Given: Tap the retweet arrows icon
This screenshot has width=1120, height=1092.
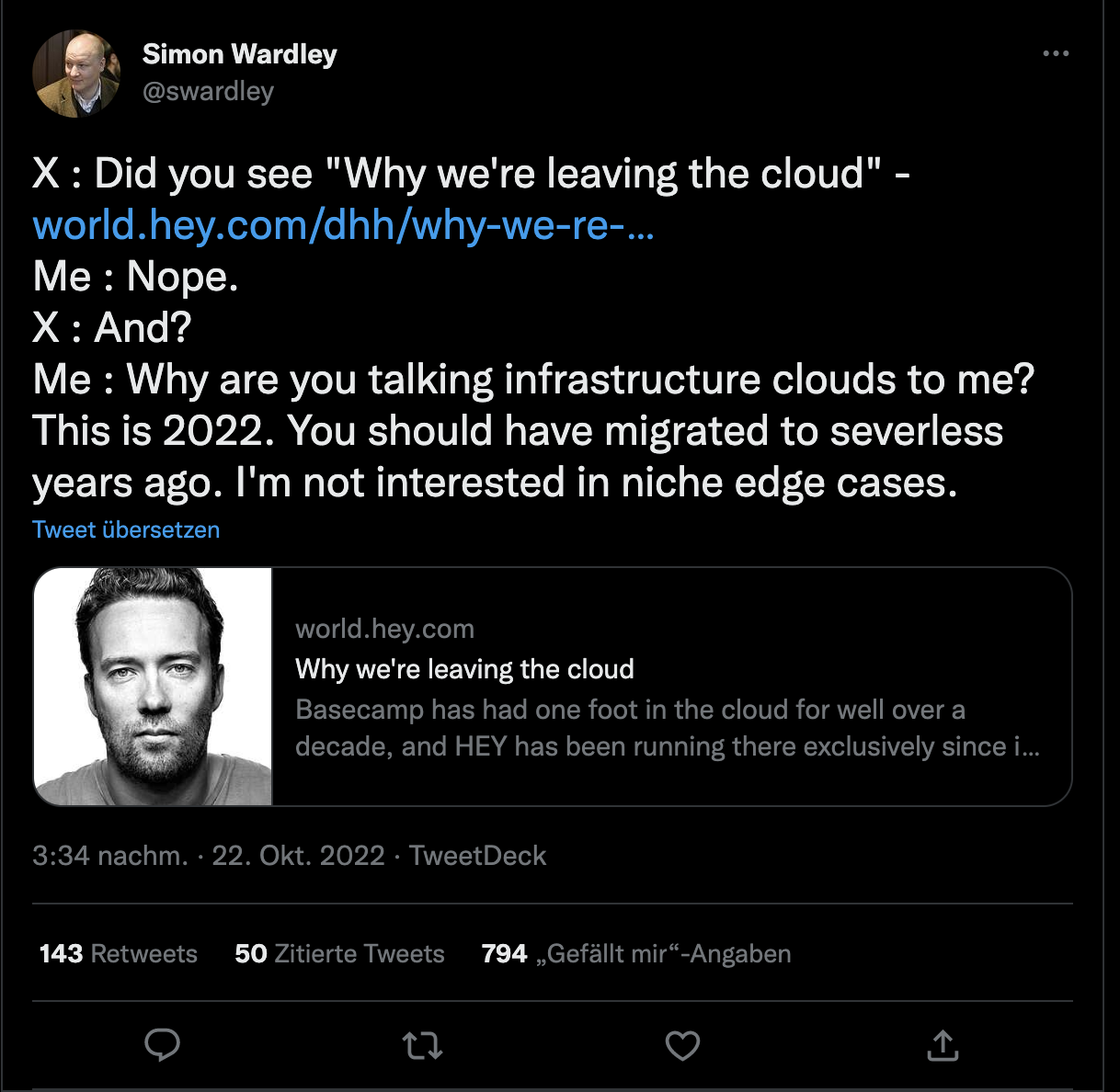Looking at the screenshot, I should (422, 1045).
